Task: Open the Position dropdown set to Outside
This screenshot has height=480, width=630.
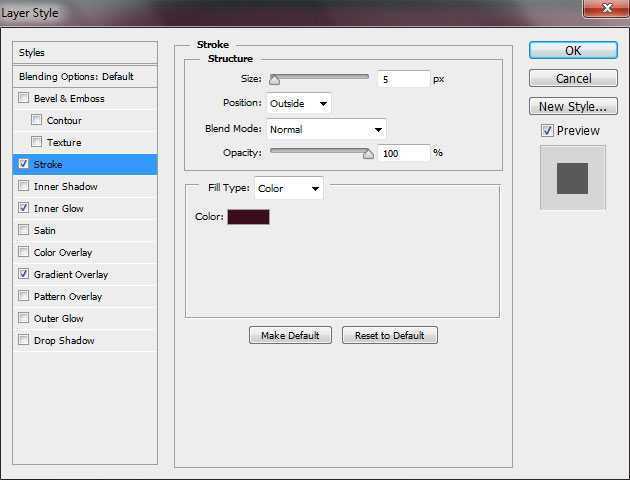Action: [299, 103]
